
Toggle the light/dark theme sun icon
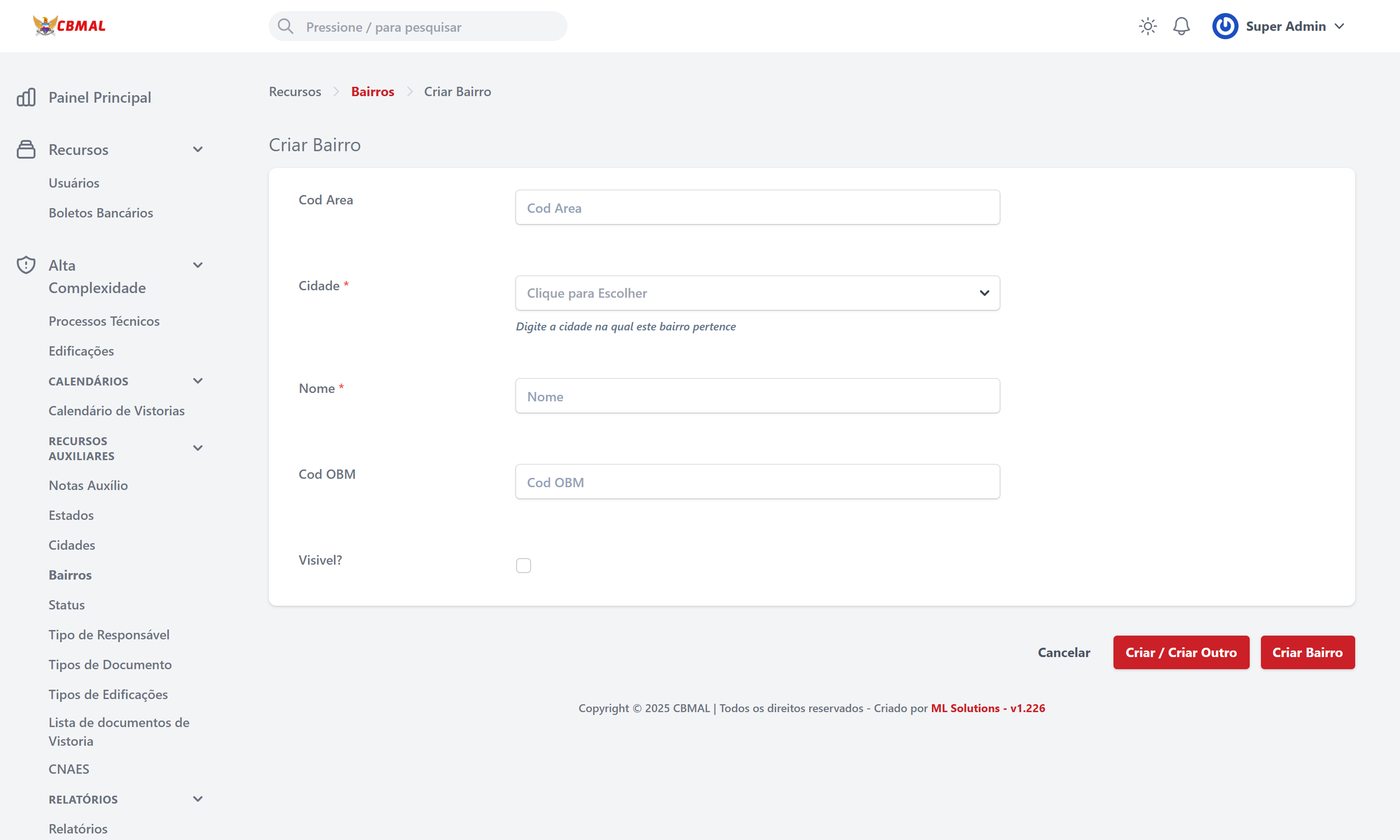point(1147,27)
